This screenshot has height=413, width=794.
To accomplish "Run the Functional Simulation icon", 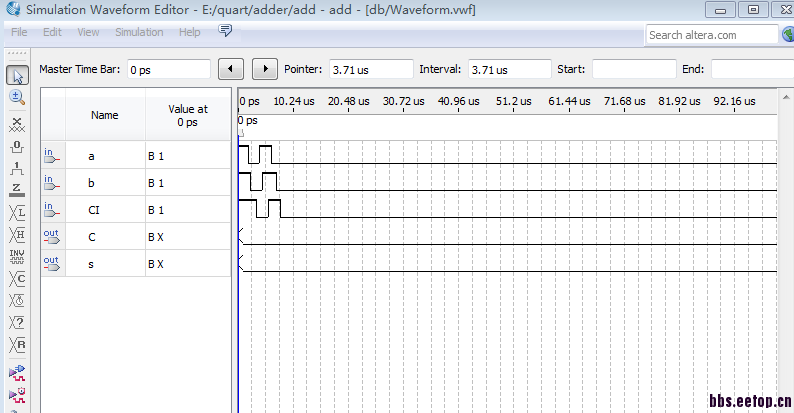I will tap(17, 373).
